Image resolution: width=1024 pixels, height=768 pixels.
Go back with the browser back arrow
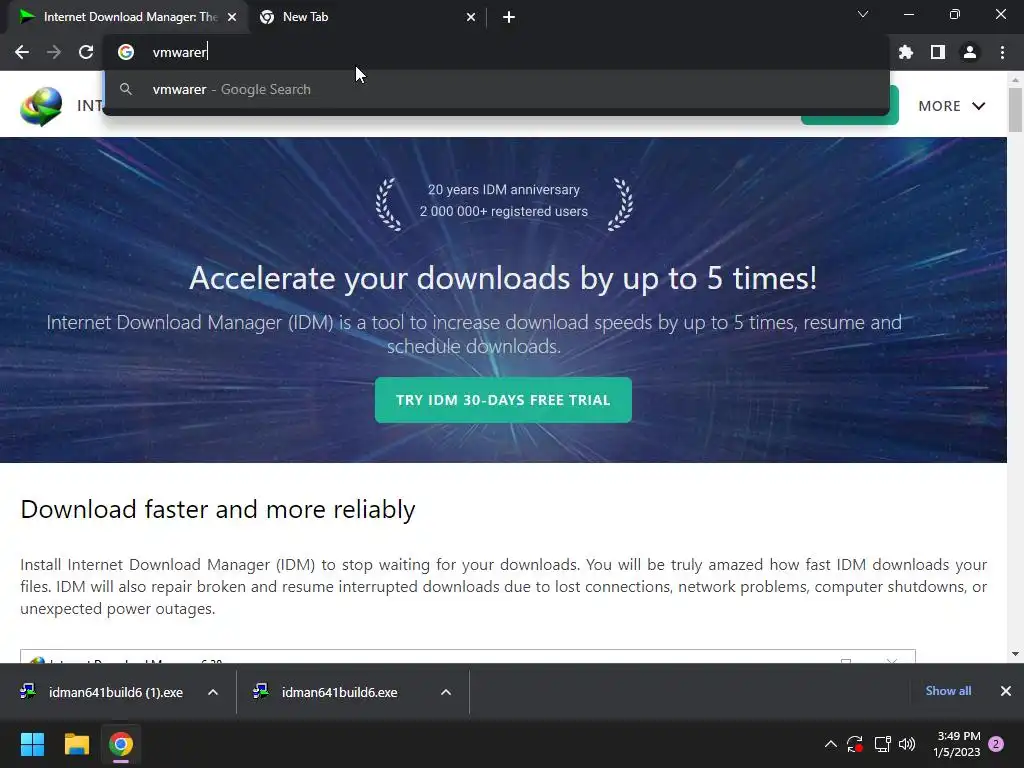click(x=22, y=52)
